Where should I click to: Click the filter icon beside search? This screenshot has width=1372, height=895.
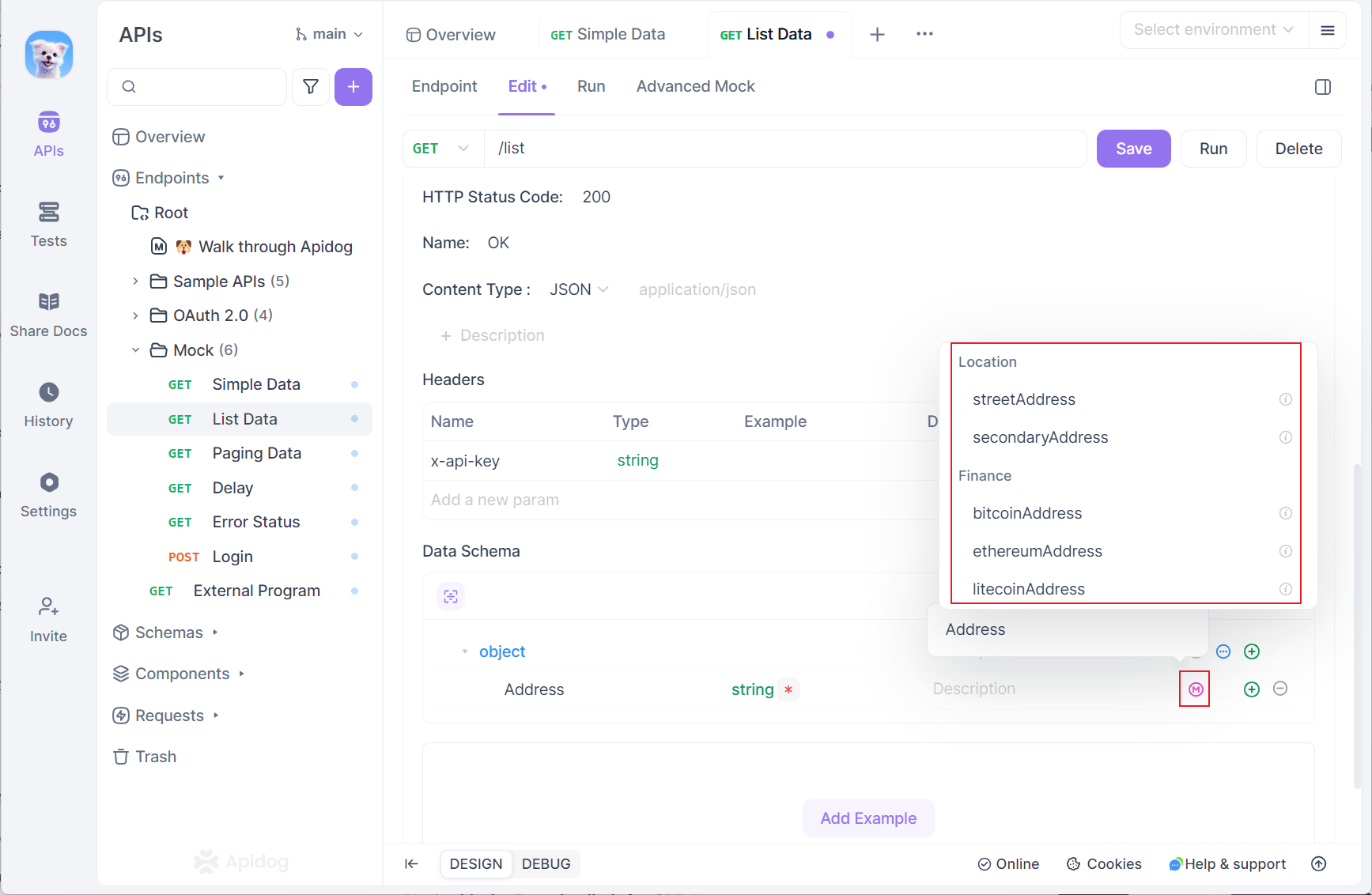click(311, 87)
